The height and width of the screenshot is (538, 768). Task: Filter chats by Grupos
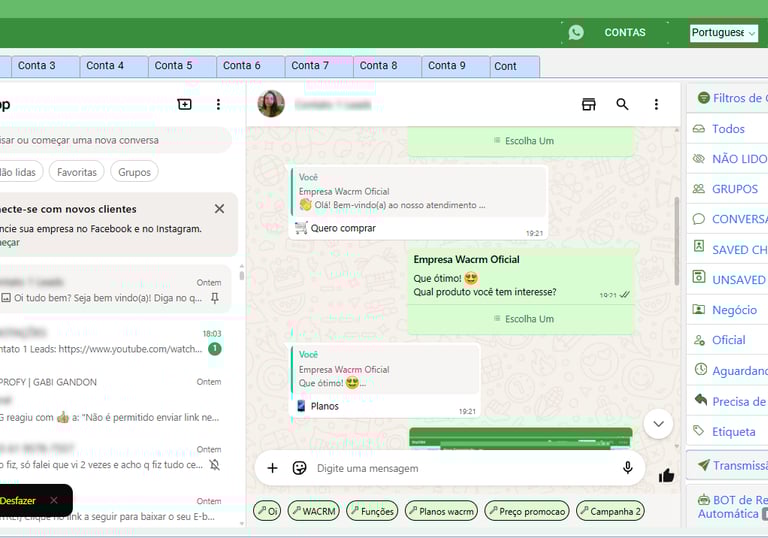(134, 172)
